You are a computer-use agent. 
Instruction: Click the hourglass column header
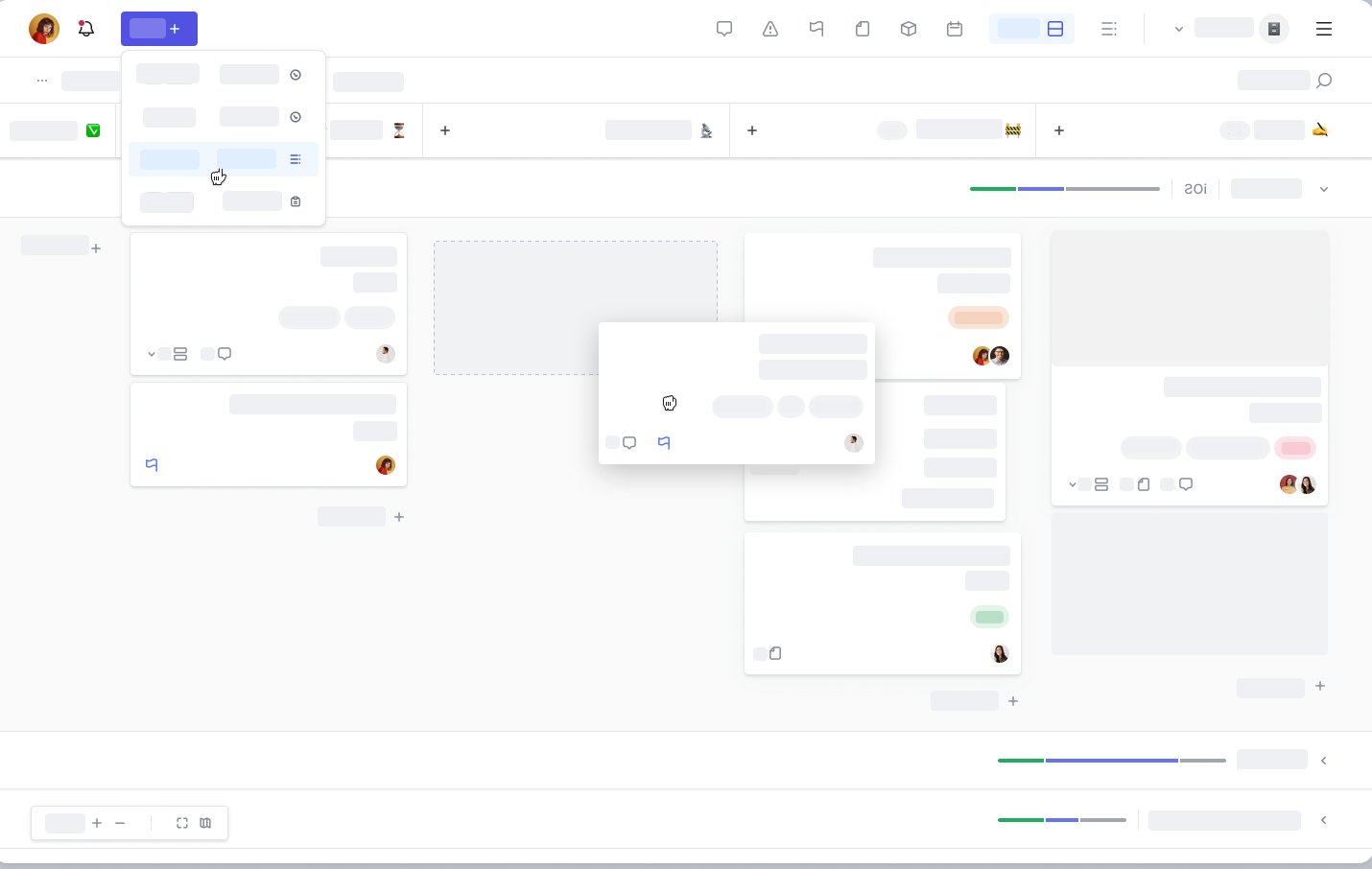(x=399, y=130)
